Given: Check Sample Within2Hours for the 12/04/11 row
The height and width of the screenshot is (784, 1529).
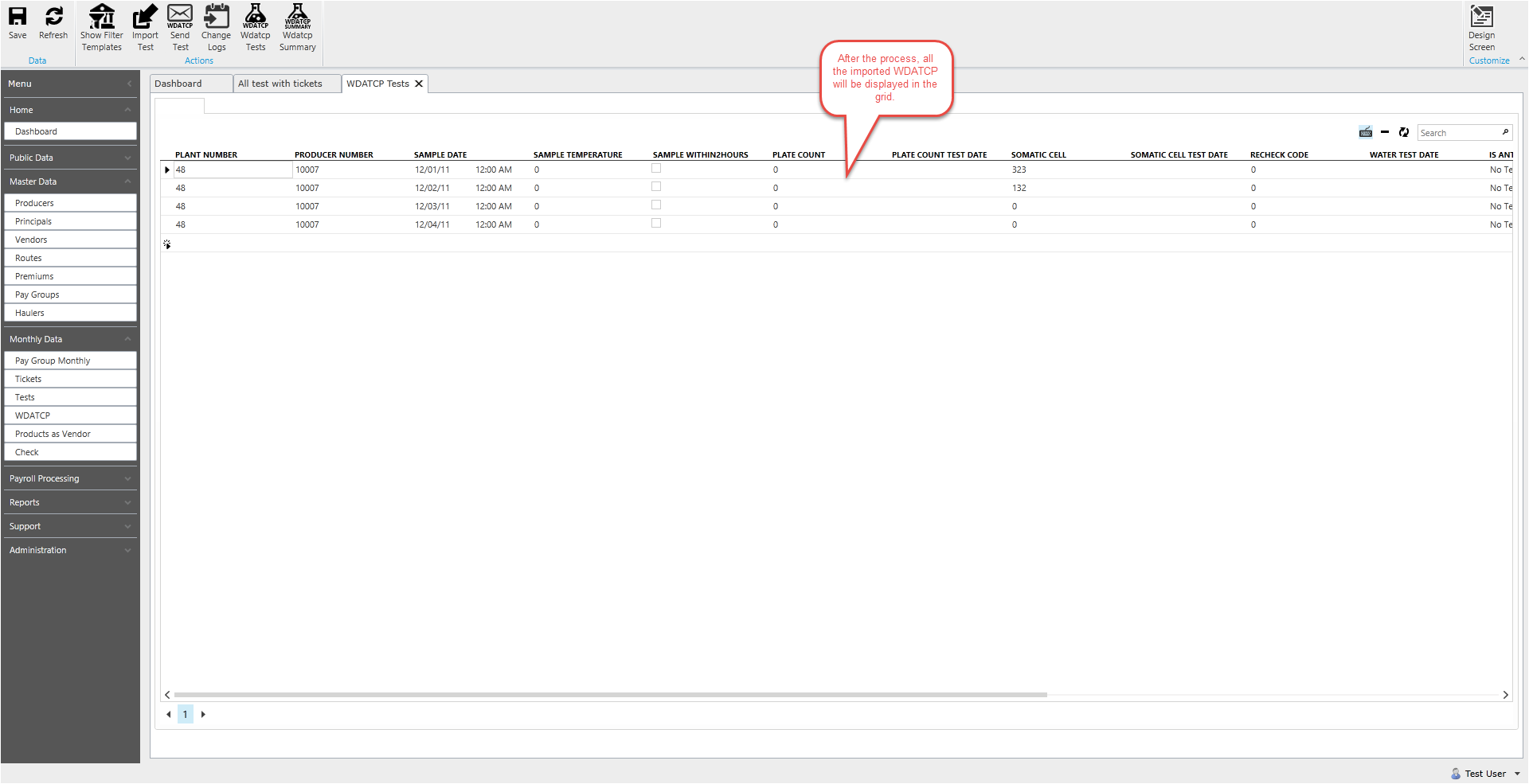Looking at the screenshot, I should pos(655,223).
